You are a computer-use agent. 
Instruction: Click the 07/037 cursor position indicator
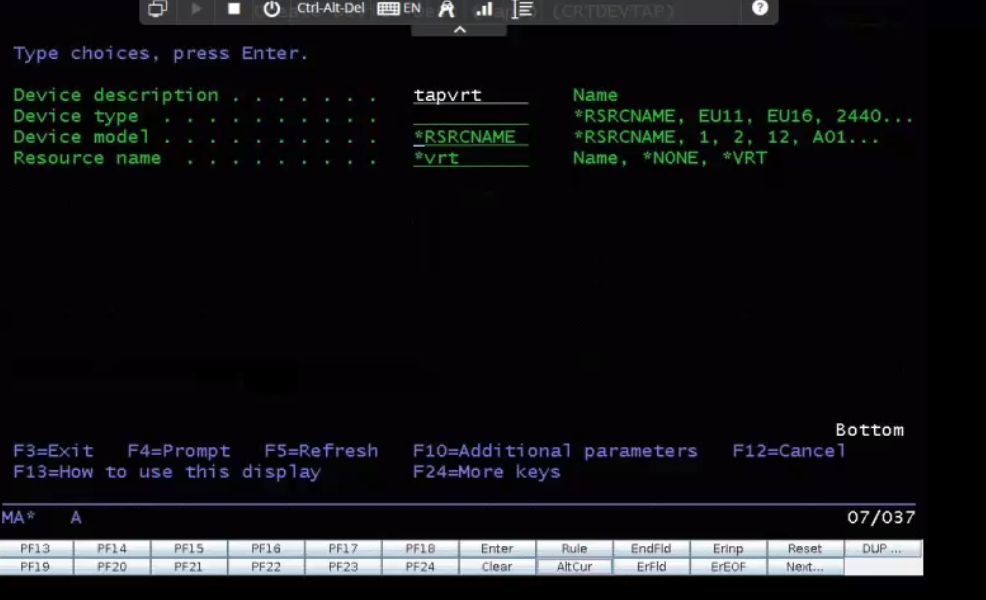tap(881, 518)
